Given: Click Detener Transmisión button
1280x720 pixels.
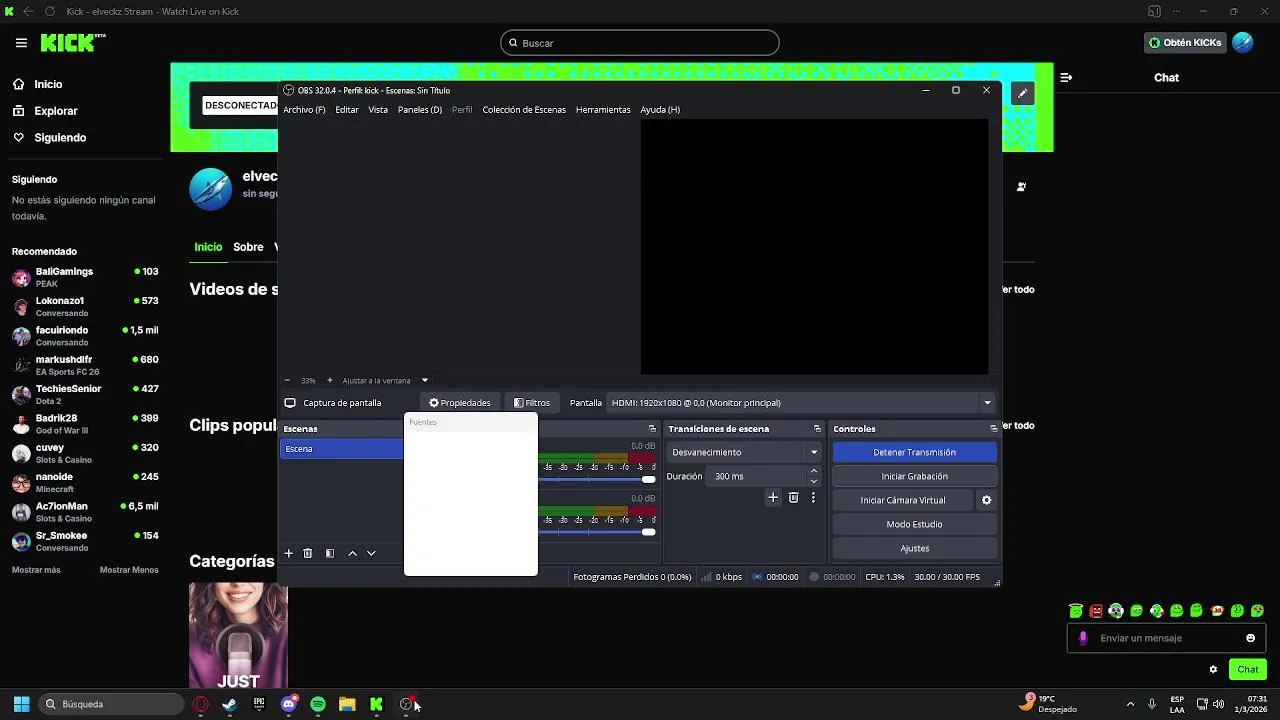Looking at the screenshot, I should coord(915,452).
